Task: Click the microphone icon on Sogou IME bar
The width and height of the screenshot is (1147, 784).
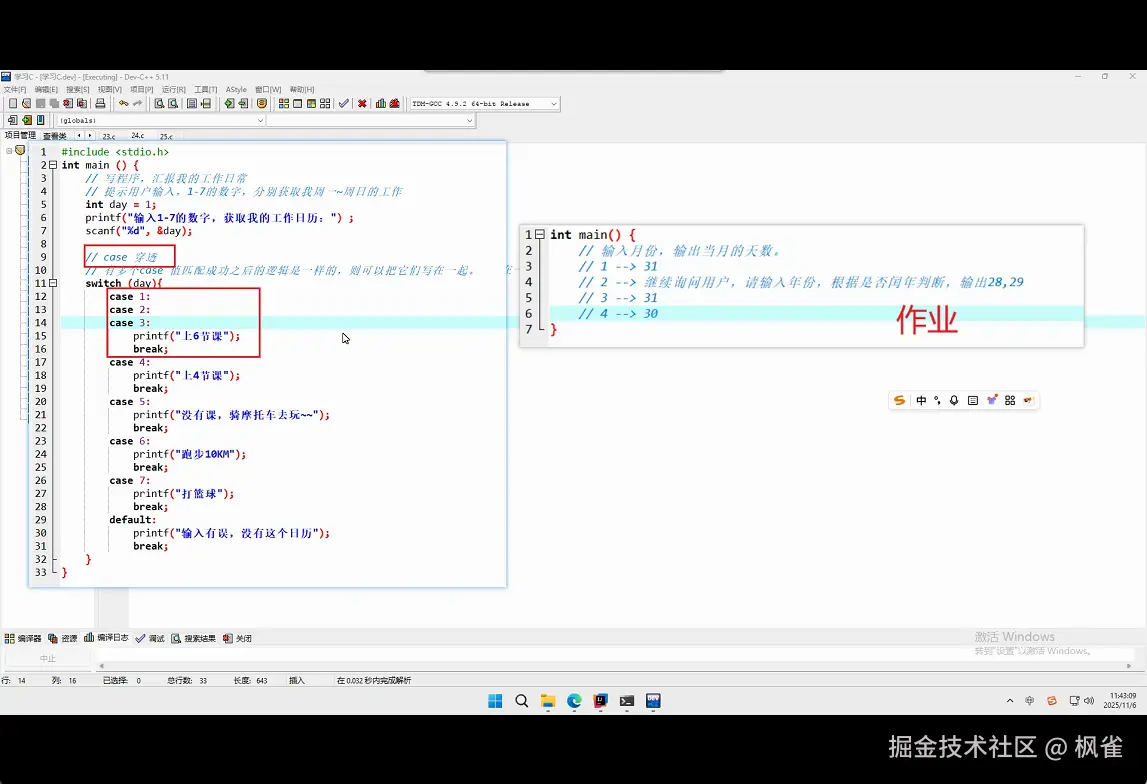Action: tap(954, 400)
